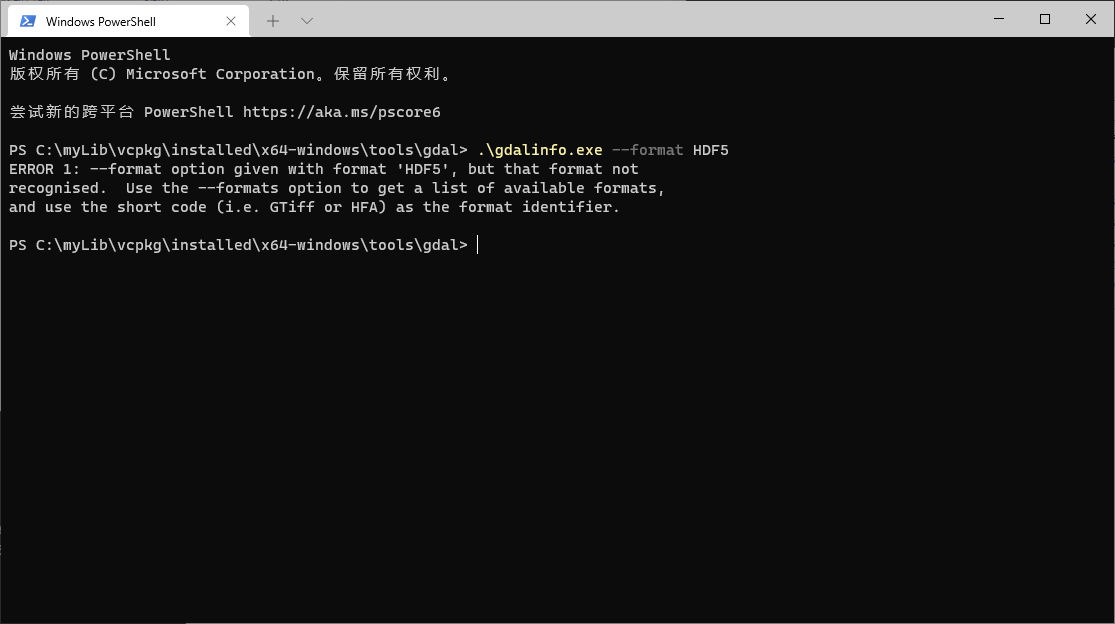Open a new tab with the plus icon
The height and width of the screenshot is (624, 1115).
pos(272,20)
